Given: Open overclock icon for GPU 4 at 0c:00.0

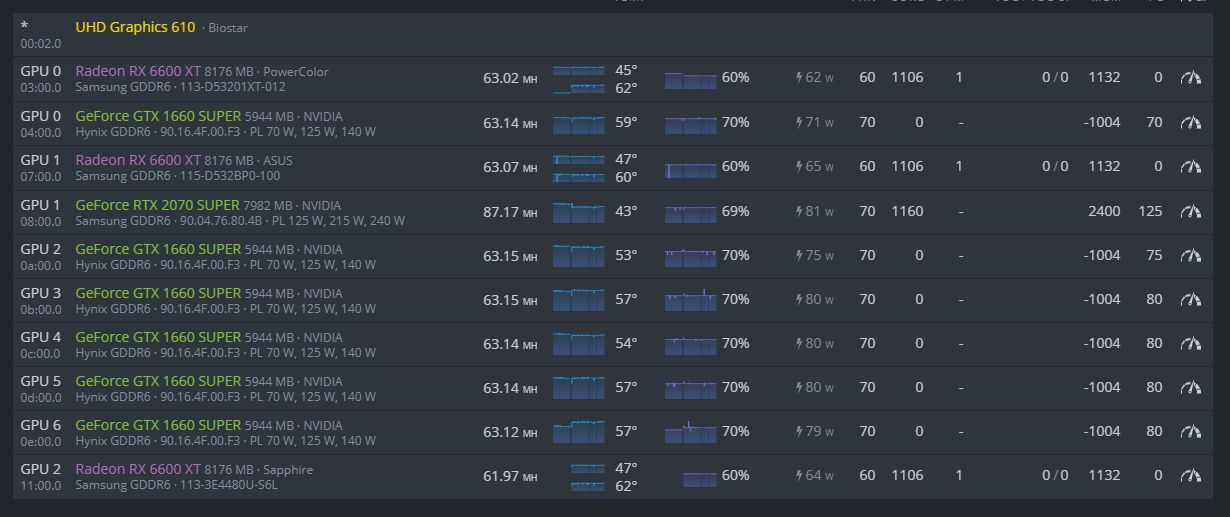Looking at the screenshot, I should tap(1190, 344).
